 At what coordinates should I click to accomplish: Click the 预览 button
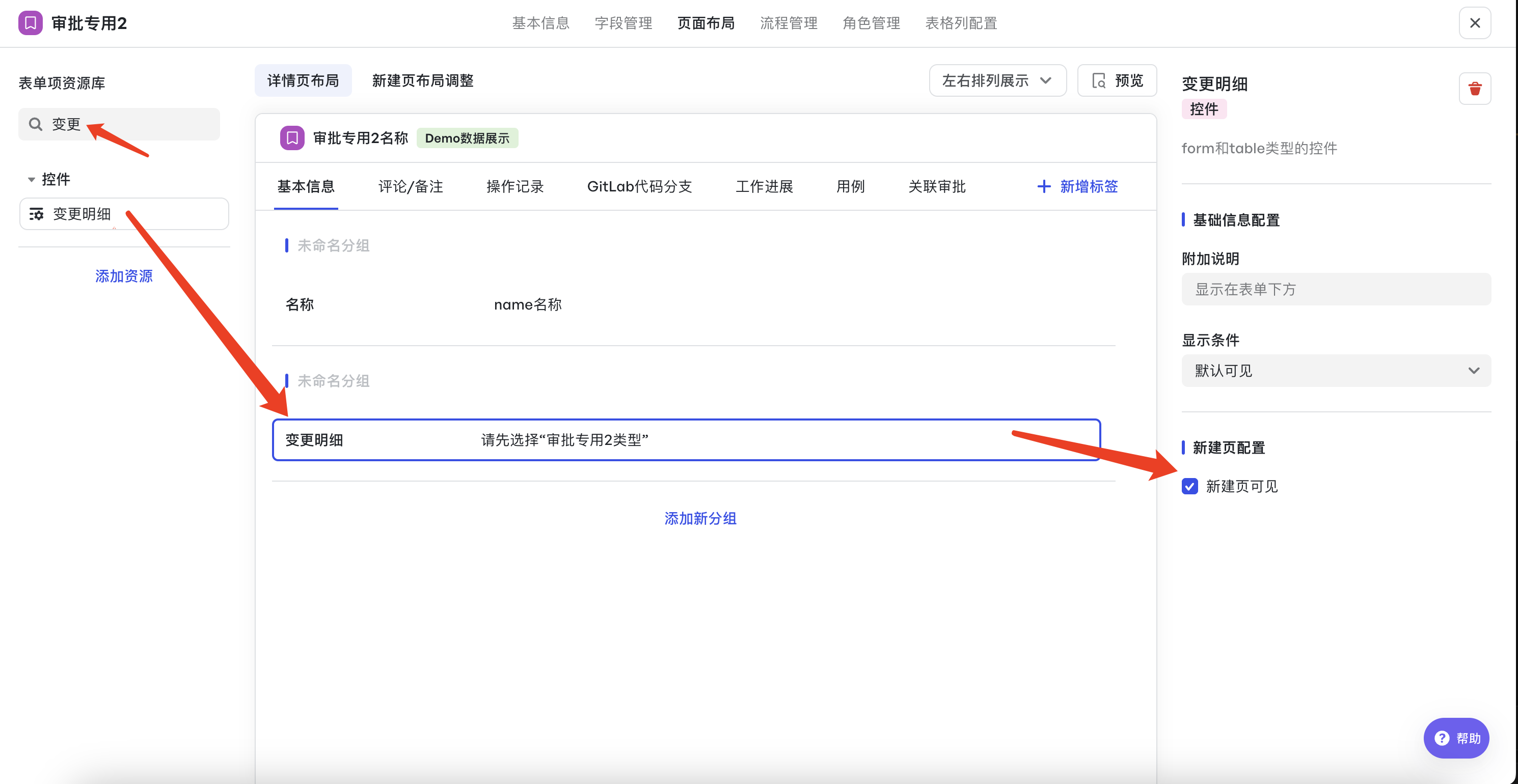(1117, 81)
